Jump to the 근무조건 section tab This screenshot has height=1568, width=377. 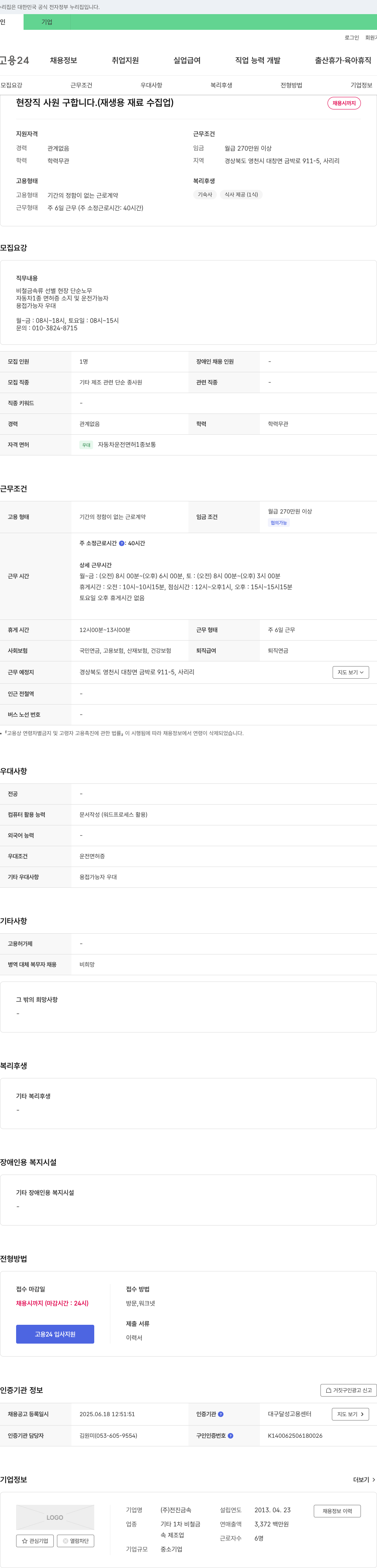[81, 85]
